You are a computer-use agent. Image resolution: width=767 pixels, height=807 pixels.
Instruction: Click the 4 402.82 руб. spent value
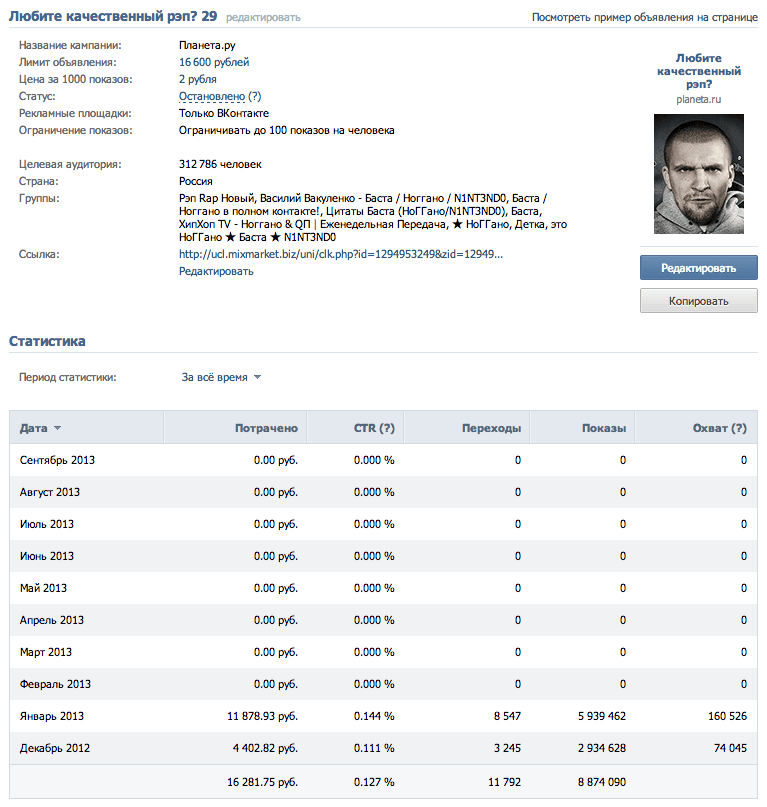tap(266, 748)
